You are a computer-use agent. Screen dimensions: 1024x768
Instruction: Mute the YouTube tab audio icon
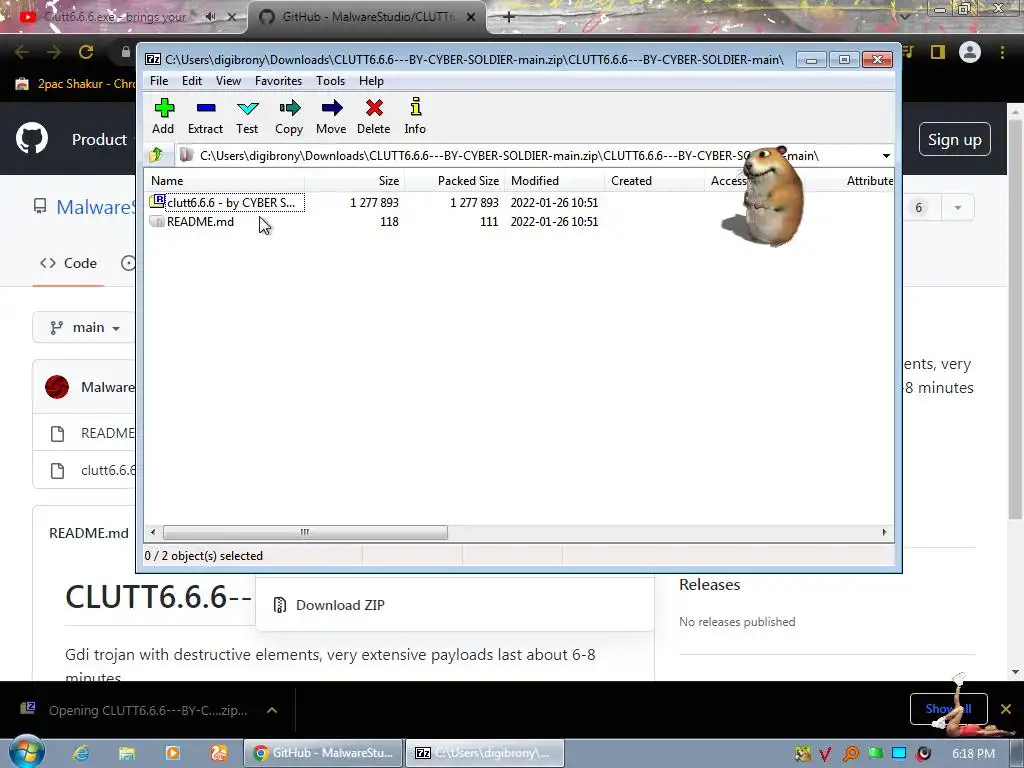[210, 17]
